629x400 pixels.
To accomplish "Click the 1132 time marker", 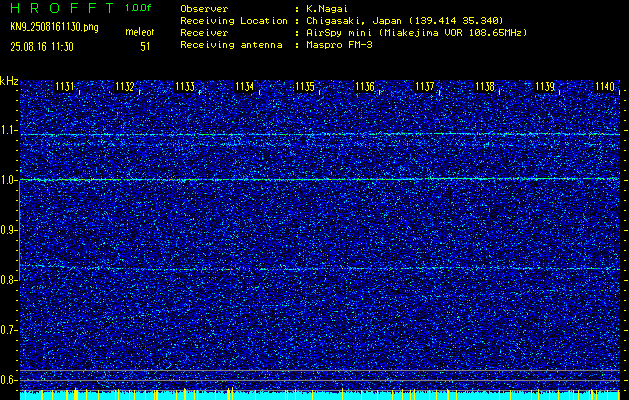I will pyautogui.click(x=125, y=86).
